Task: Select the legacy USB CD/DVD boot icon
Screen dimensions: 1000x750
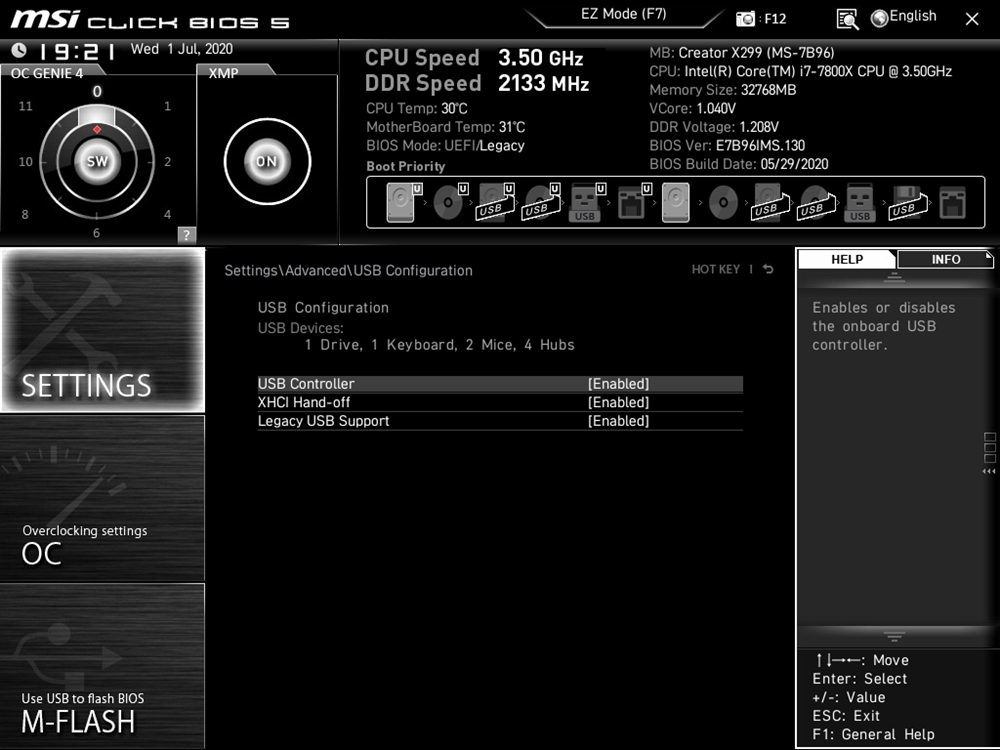Action: (x=816, y=202)
